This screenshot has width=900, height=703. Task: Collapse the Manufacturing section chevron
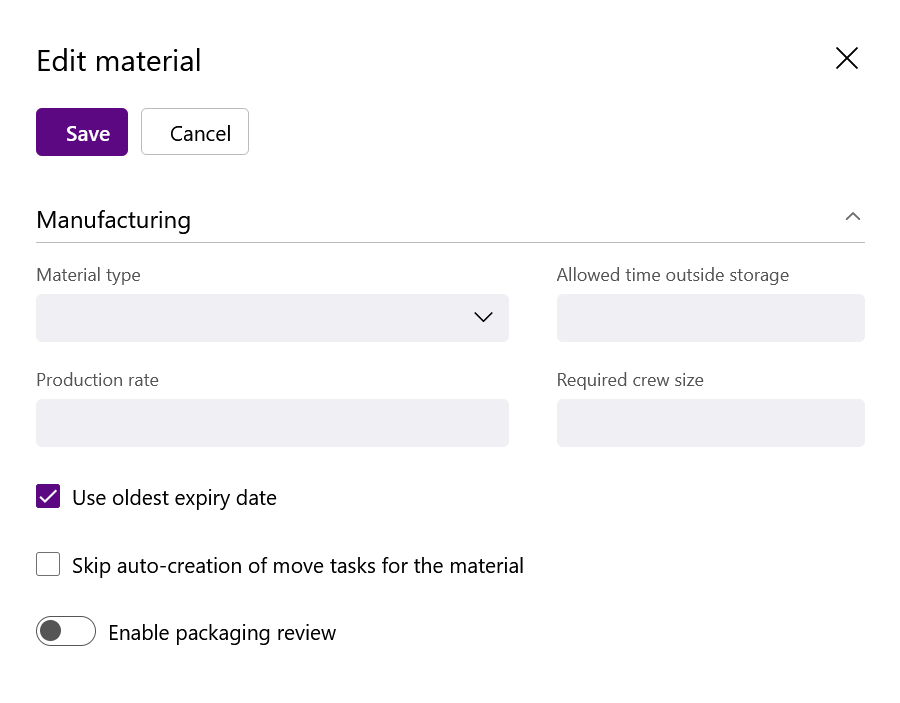pyautogui.click(x=853, y=216)
